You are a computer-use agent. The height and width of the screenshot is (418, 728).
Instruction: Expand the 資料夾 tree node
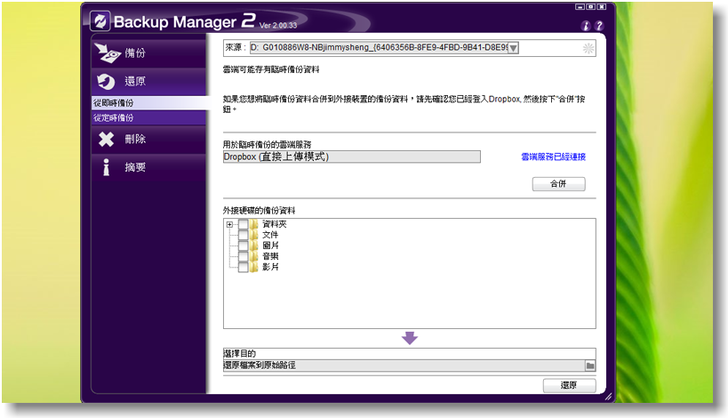(229, 224)
